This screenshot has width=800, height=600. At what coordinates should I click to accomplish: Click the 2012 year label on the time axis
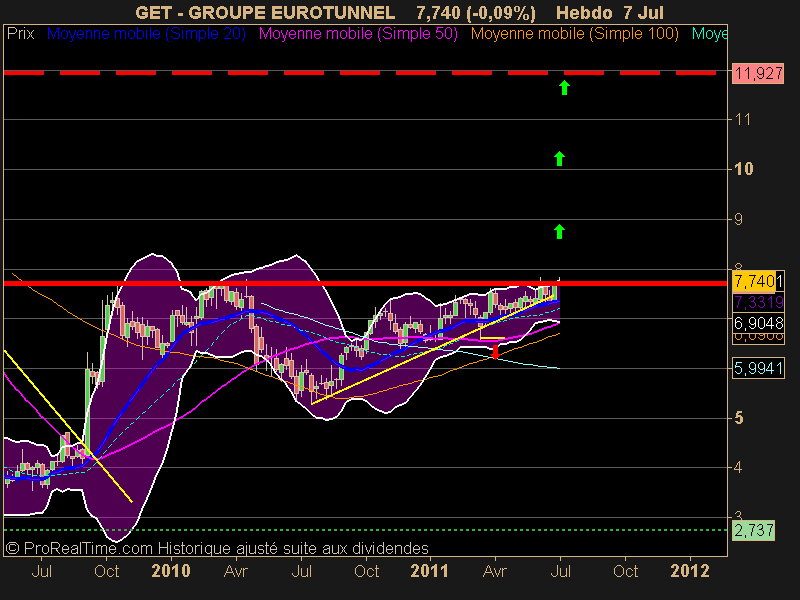[690, 570]
